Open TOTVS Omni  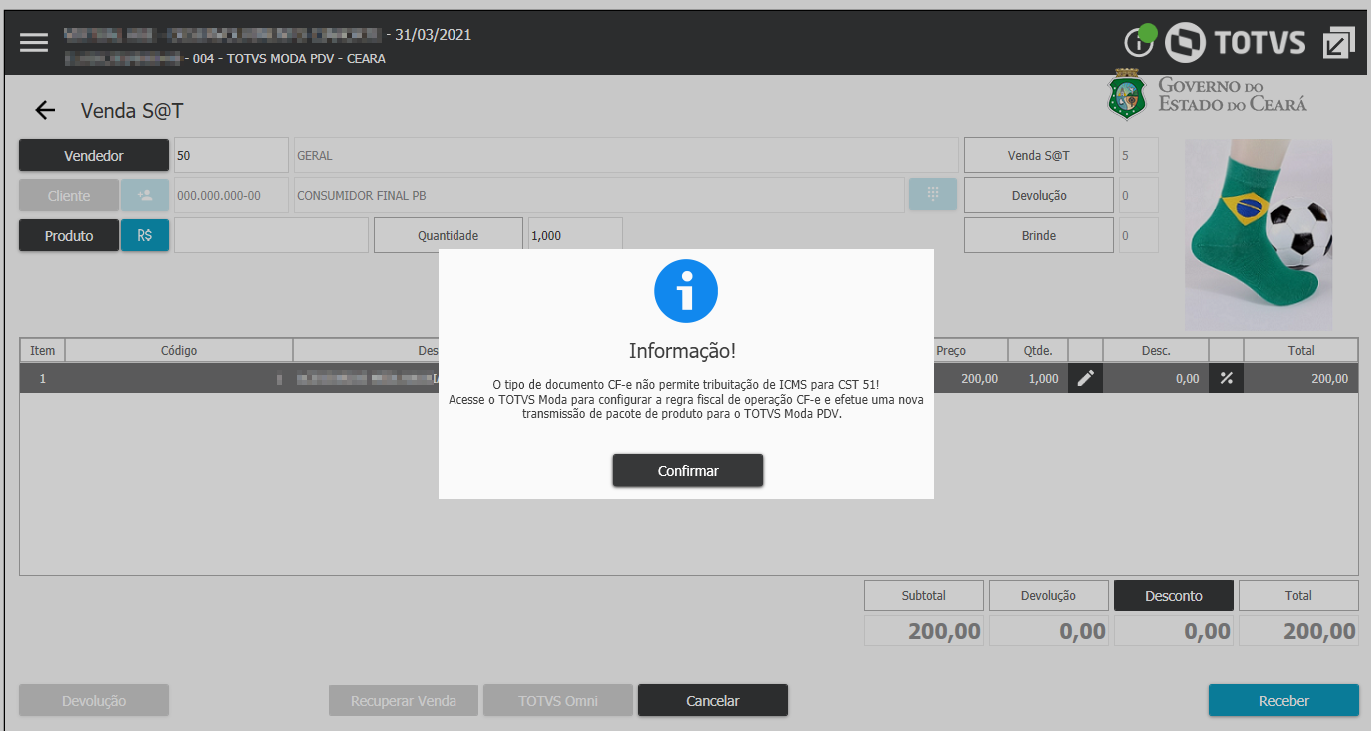click(558, 700)
